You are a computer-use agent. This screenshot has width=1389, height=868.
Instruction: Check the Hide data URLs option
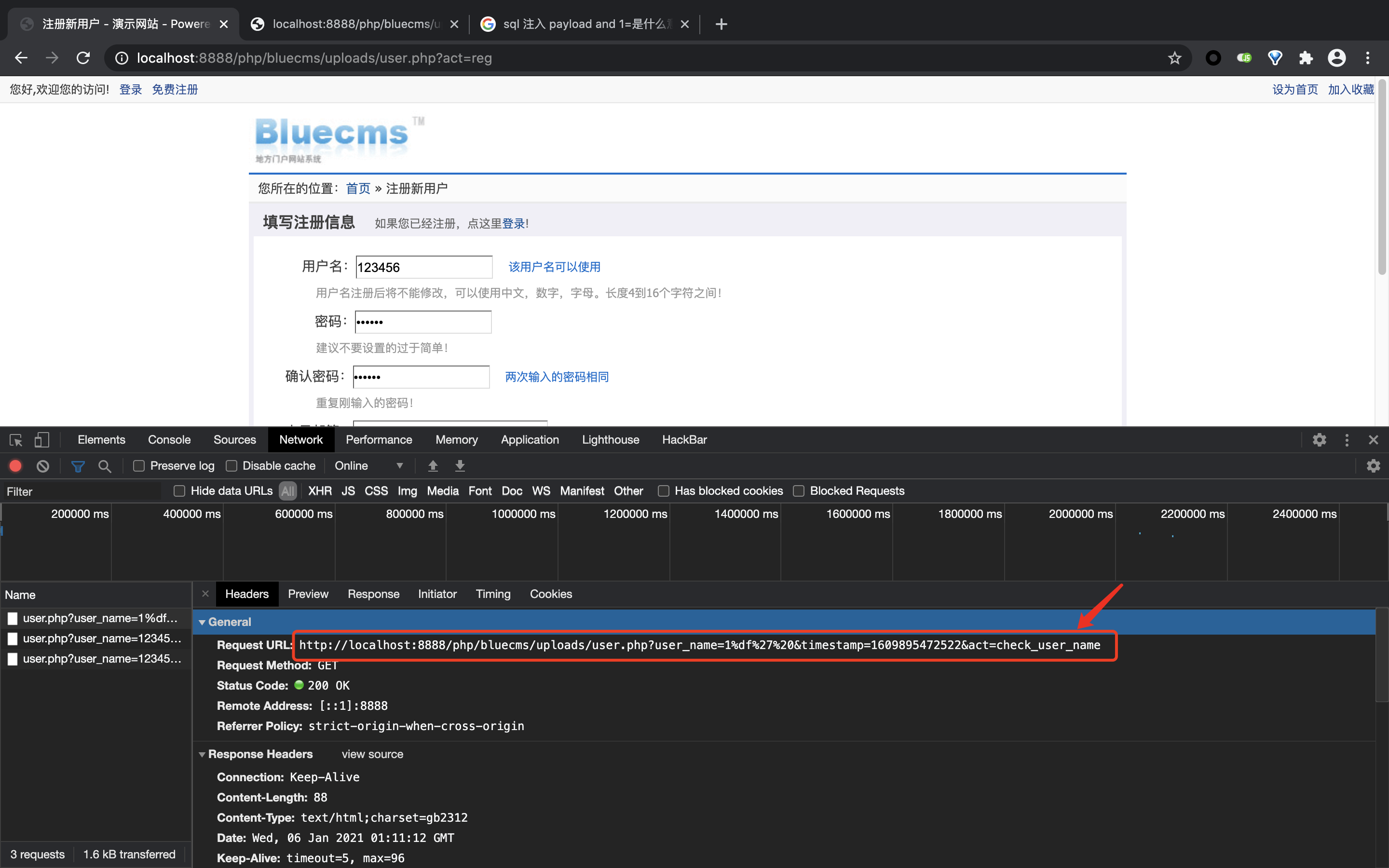179,491
